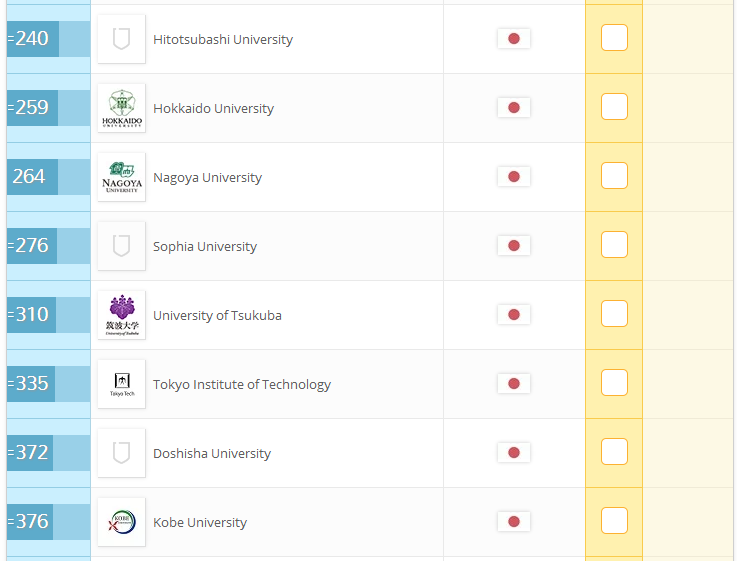Open the Hitotsubashi University link

[223, 39]
